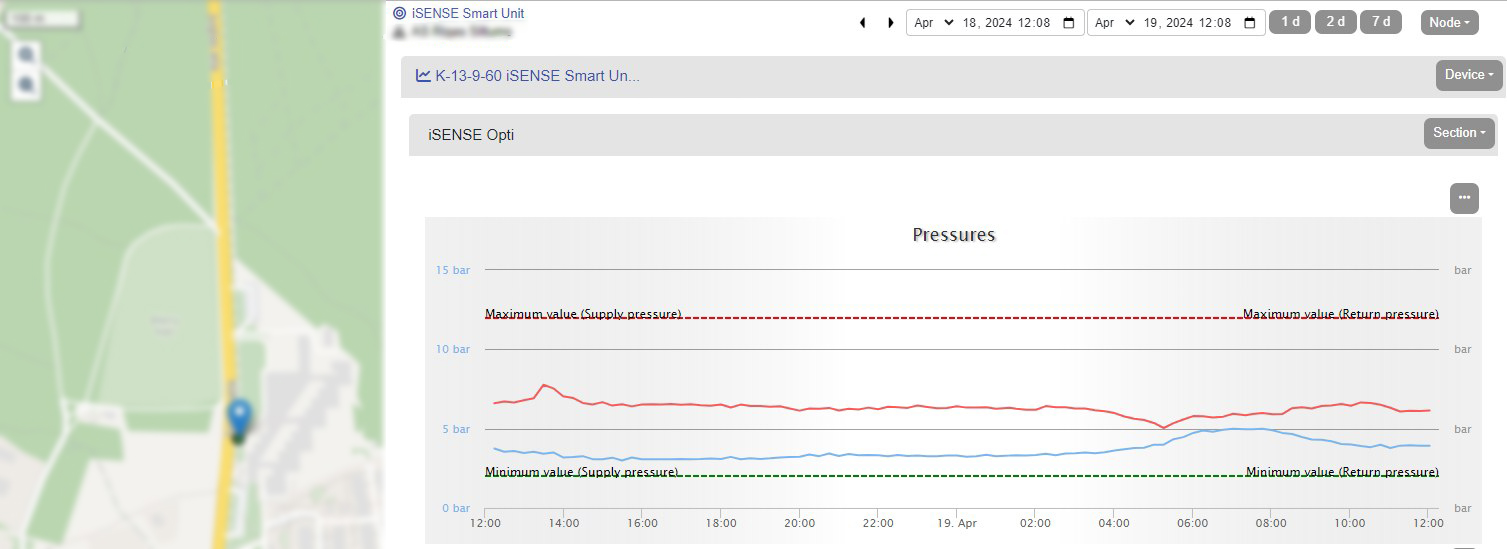Screen dimensions: 1507x549
Task: Set time range to 7 d
Action: (x=1381, y=22)
